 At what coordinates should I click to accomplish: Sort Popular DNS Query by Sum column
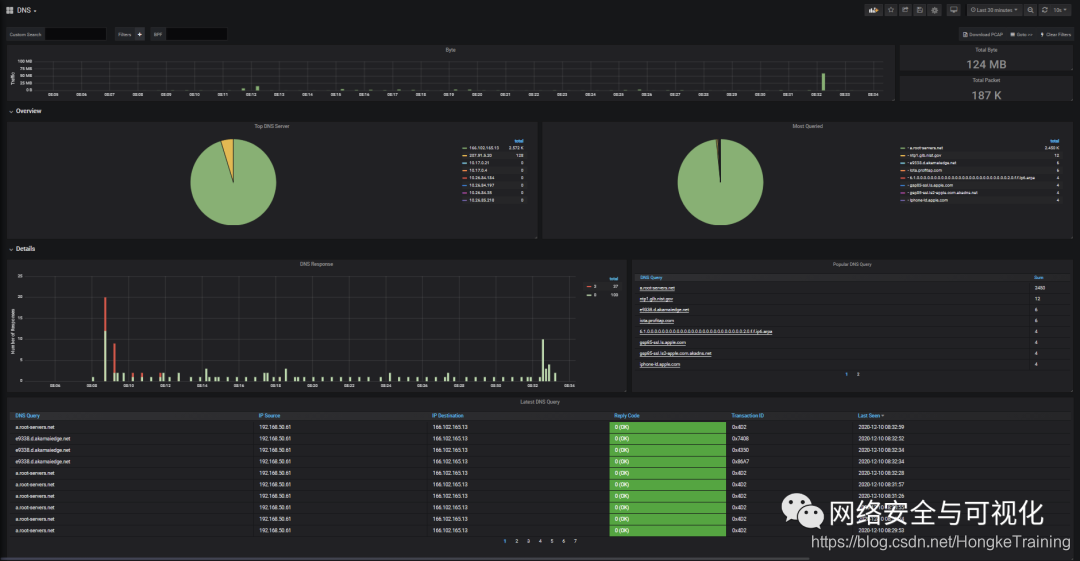[1039, 277]
